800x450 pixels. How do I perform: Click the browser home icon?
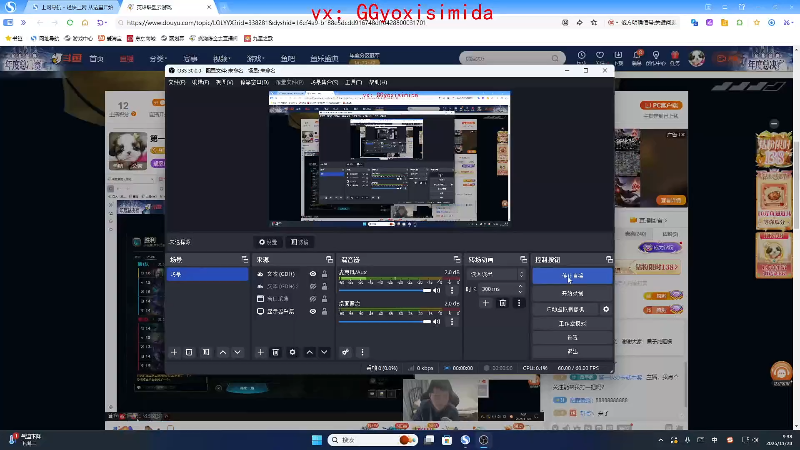(x=85, y=22)
